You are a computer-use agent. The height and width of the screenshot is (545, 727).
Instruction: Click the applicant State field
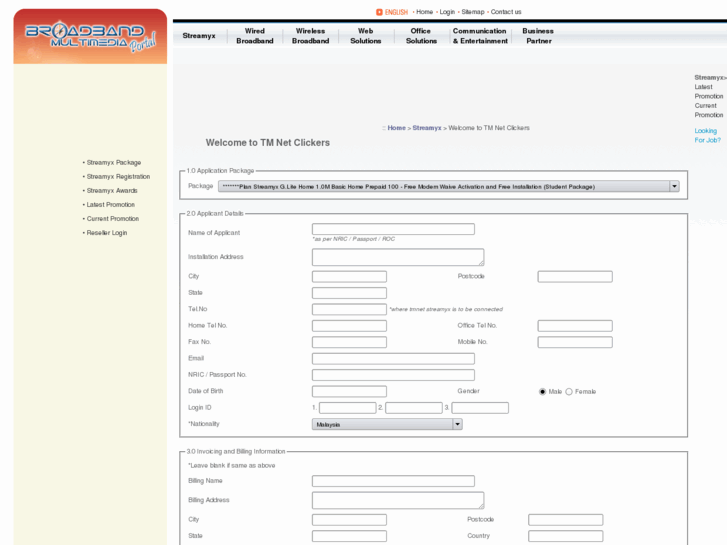click(350, 293)
